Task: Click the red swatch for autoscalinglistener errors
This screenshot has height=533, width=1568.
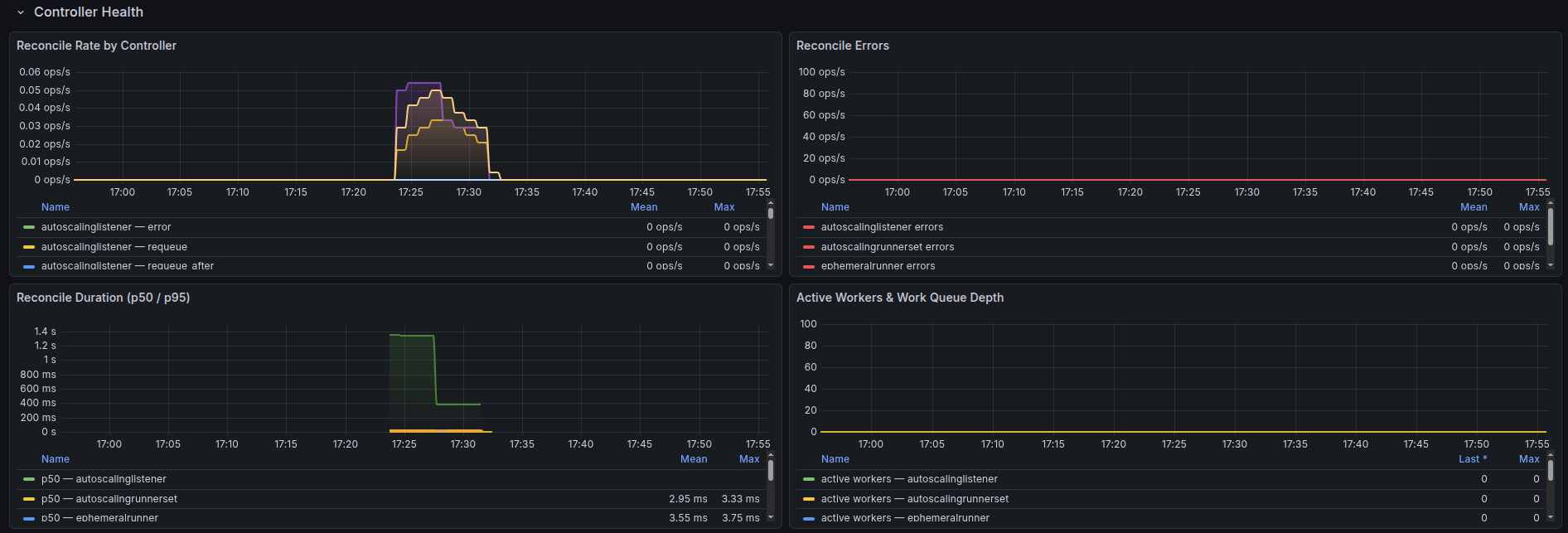Action: coord(809,227)
